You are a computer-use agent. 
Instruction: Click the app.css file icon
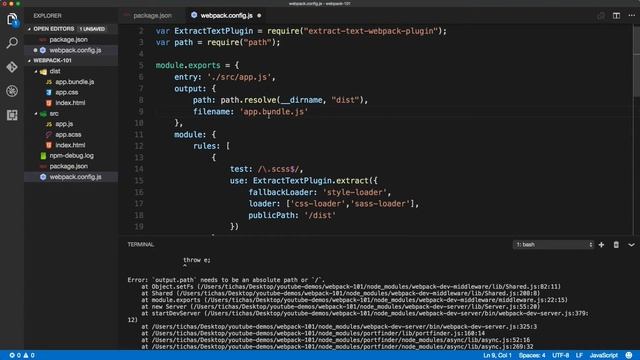pos(49,92)
